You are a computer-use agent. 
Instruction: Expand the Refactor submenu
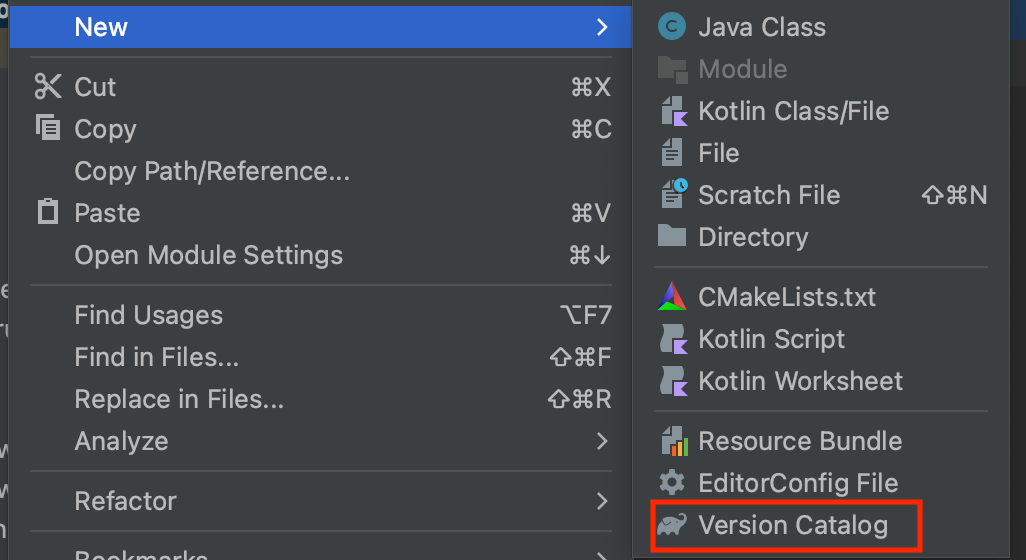point(601,501)
